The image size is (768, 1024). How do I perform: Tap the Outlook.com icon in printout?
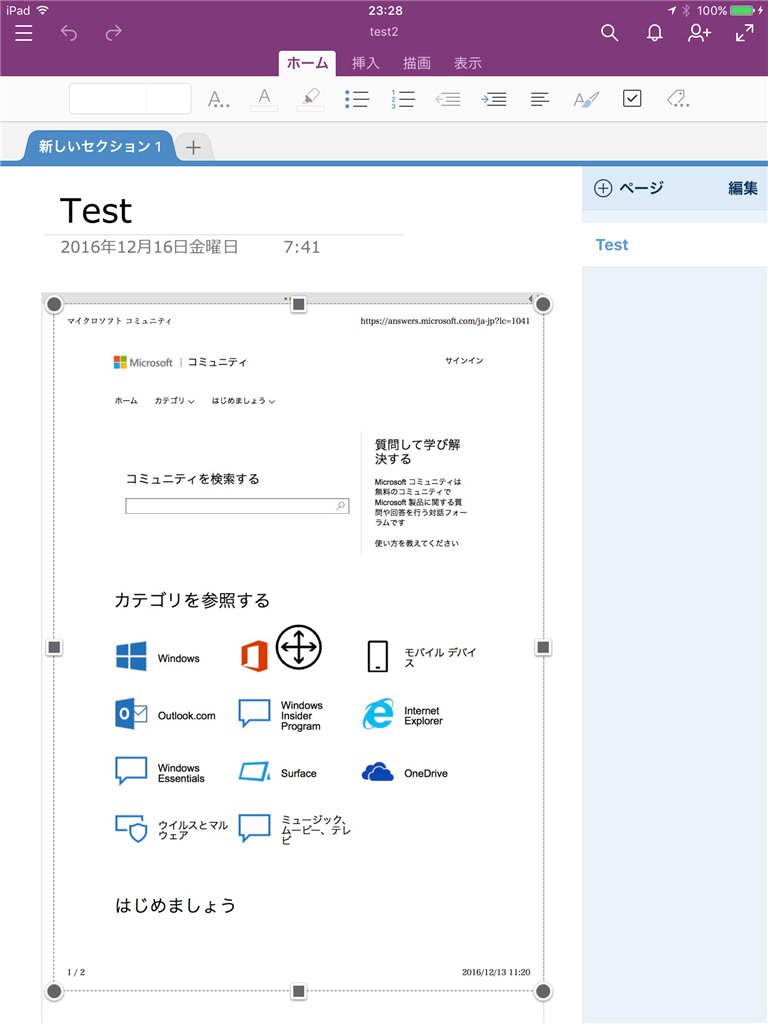point(131,714)
